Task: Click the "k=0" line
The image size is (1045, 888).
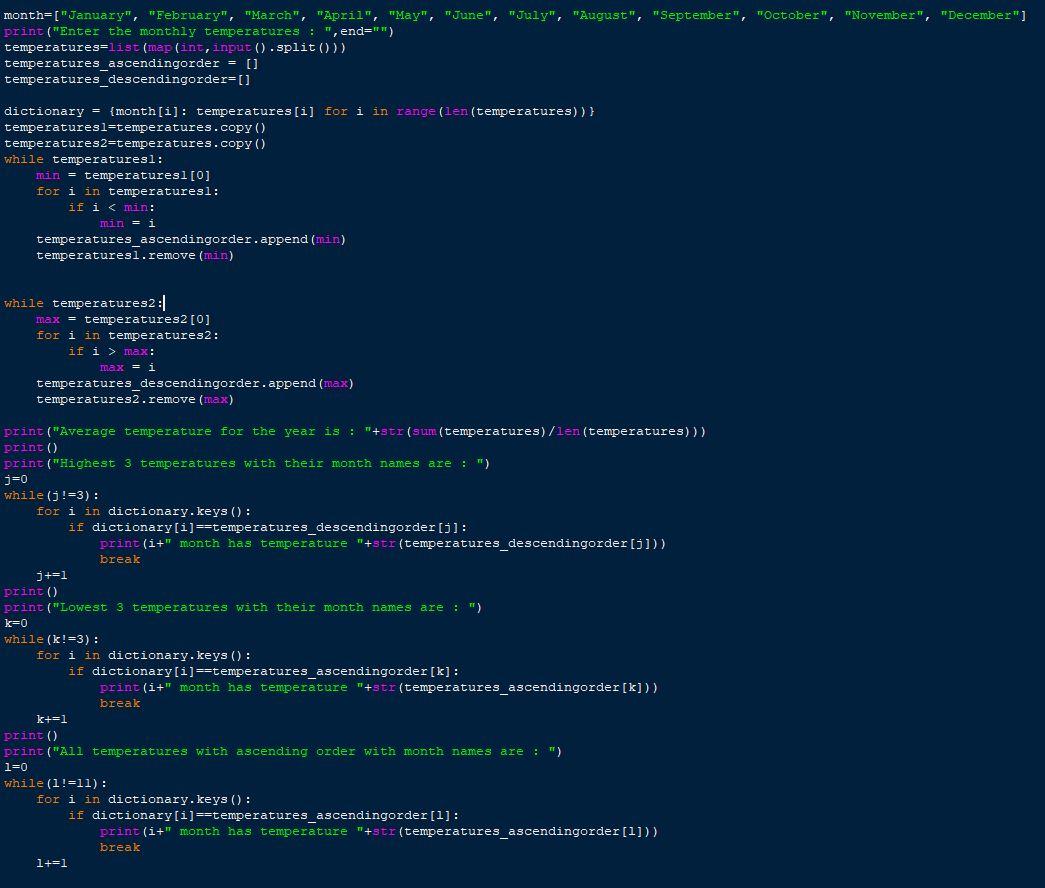Action: (x=16, y=623)
